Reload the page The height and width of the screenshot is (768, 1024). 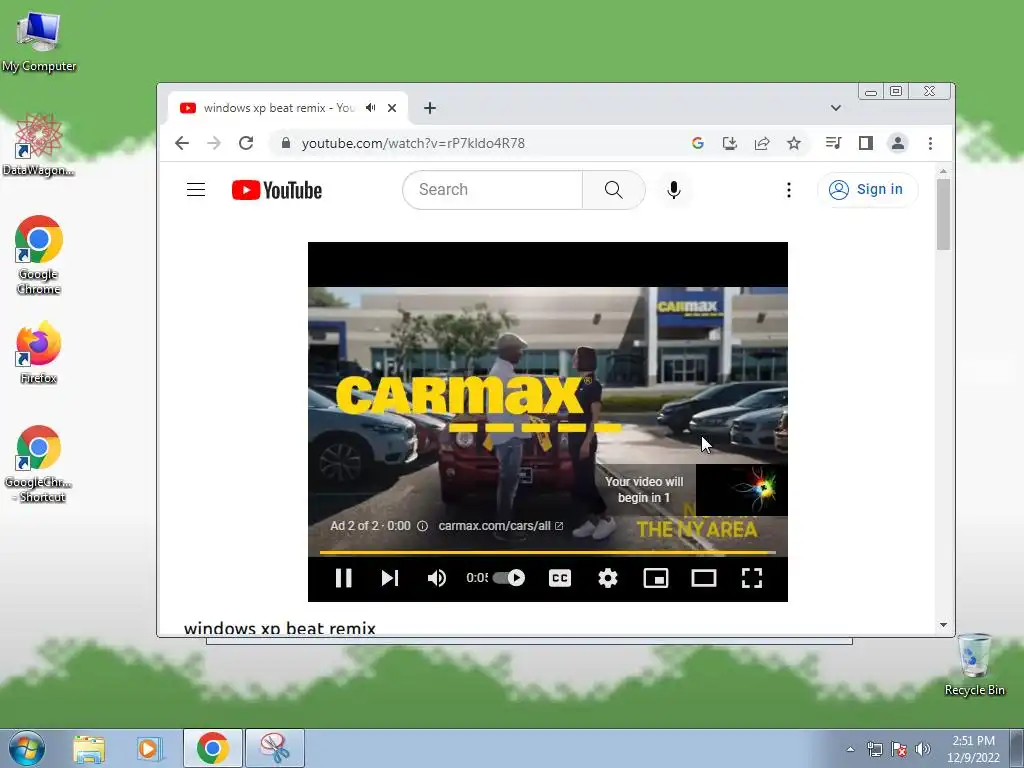(246, 143)
